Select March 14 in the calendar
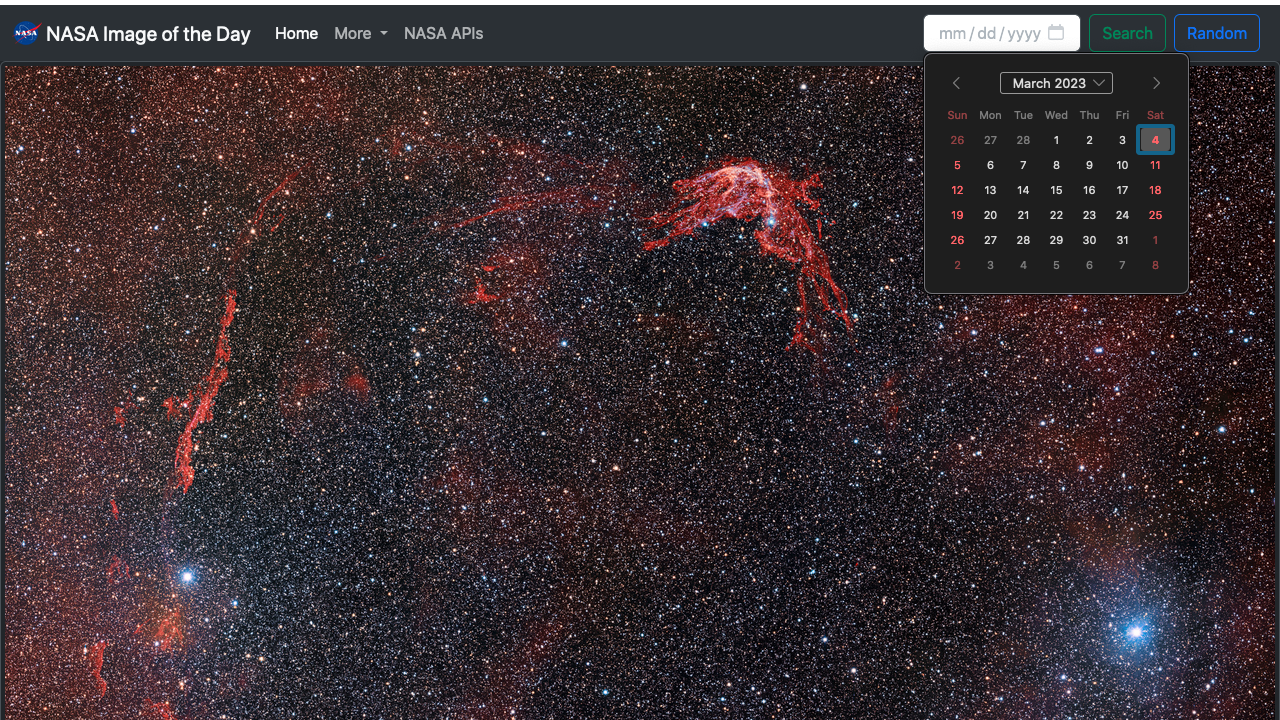The image size is (1280, 720). [1023, 190]
